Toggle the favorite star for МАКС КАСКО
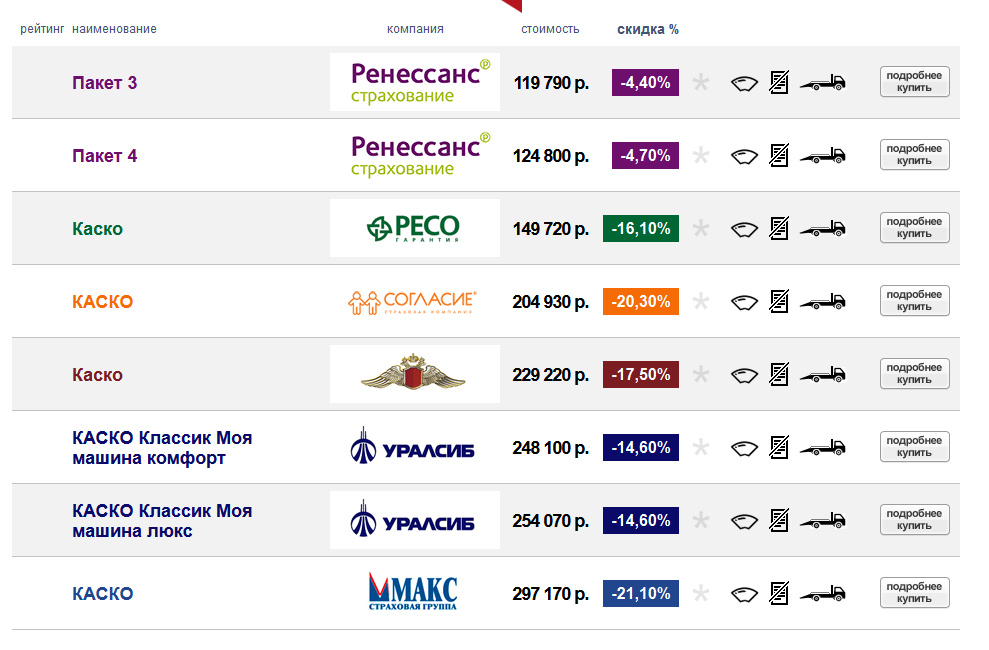The width and height of the screenshot is (989, 650). [701, 593]
